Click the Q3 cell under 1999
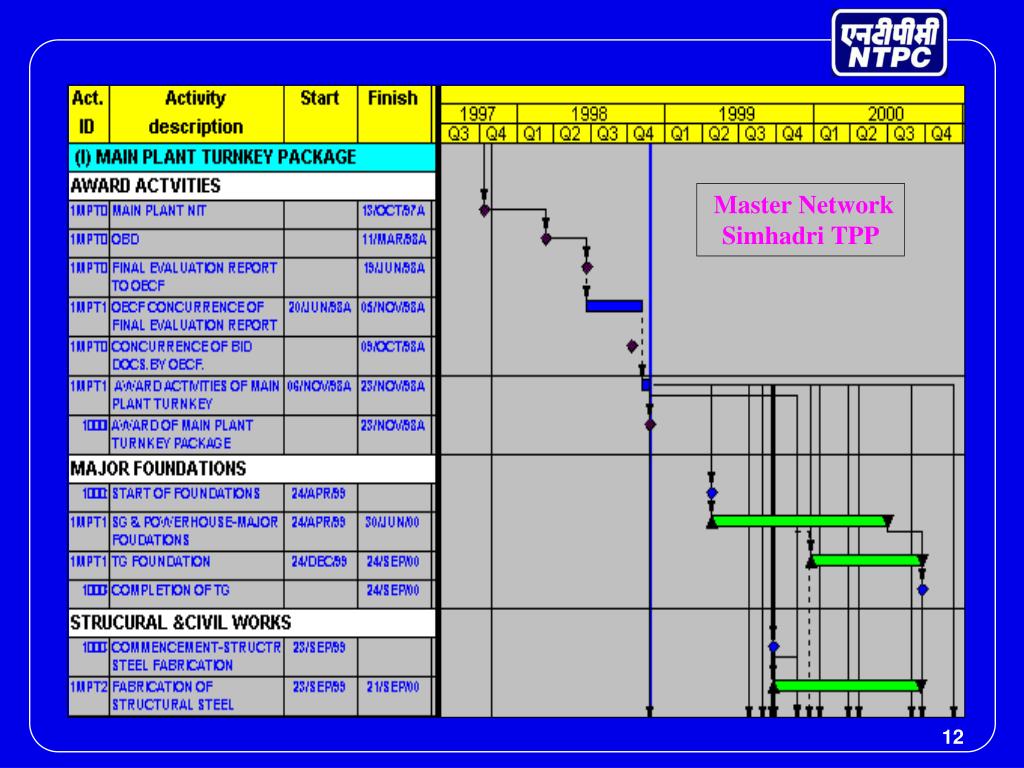The image size is (1024, 768). coord(756,134)
